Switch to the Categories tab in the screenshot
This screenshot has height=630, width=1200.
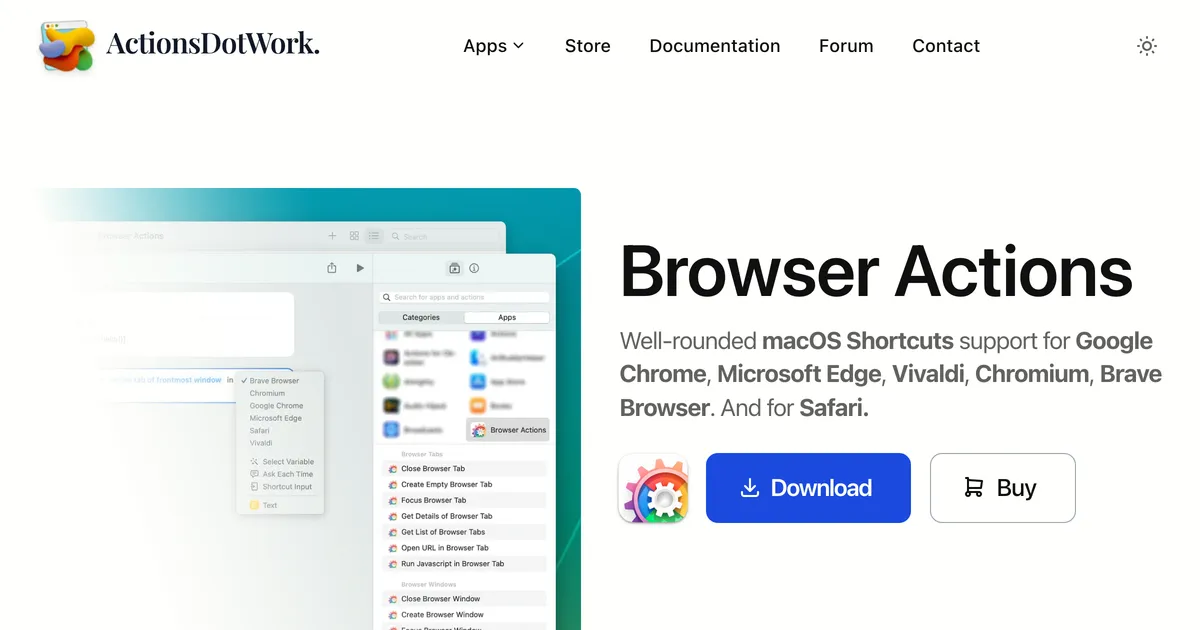tap(421, 317)
